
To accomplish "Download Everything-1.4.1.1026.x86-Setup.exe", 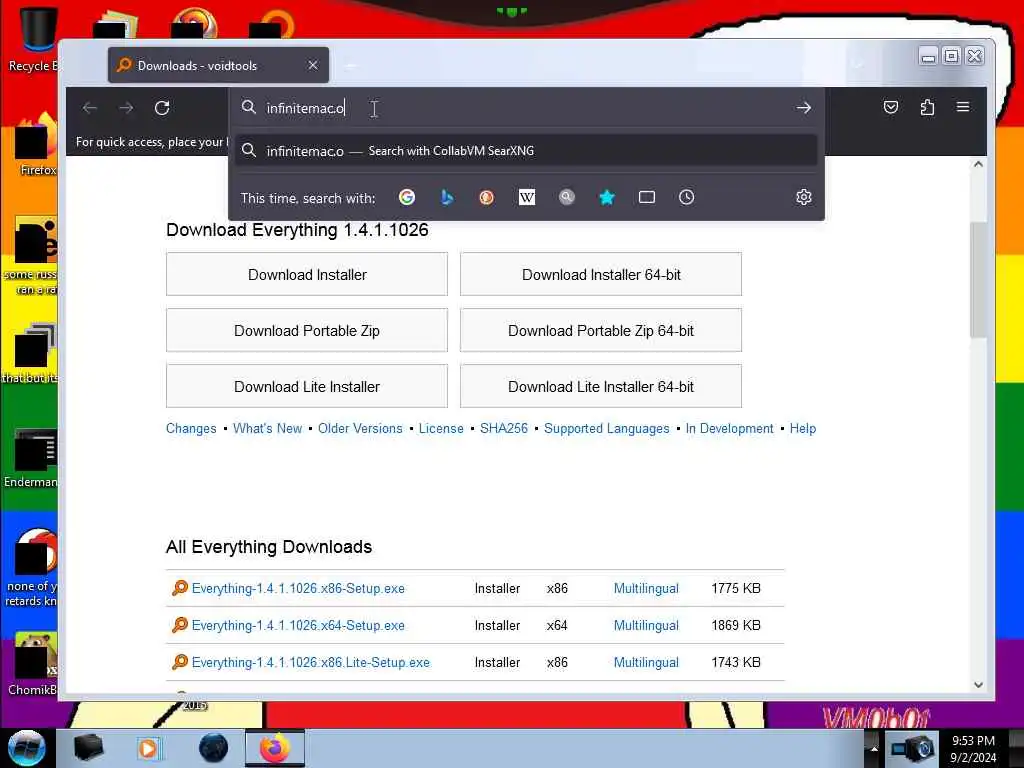I will [x=298, y=588].
